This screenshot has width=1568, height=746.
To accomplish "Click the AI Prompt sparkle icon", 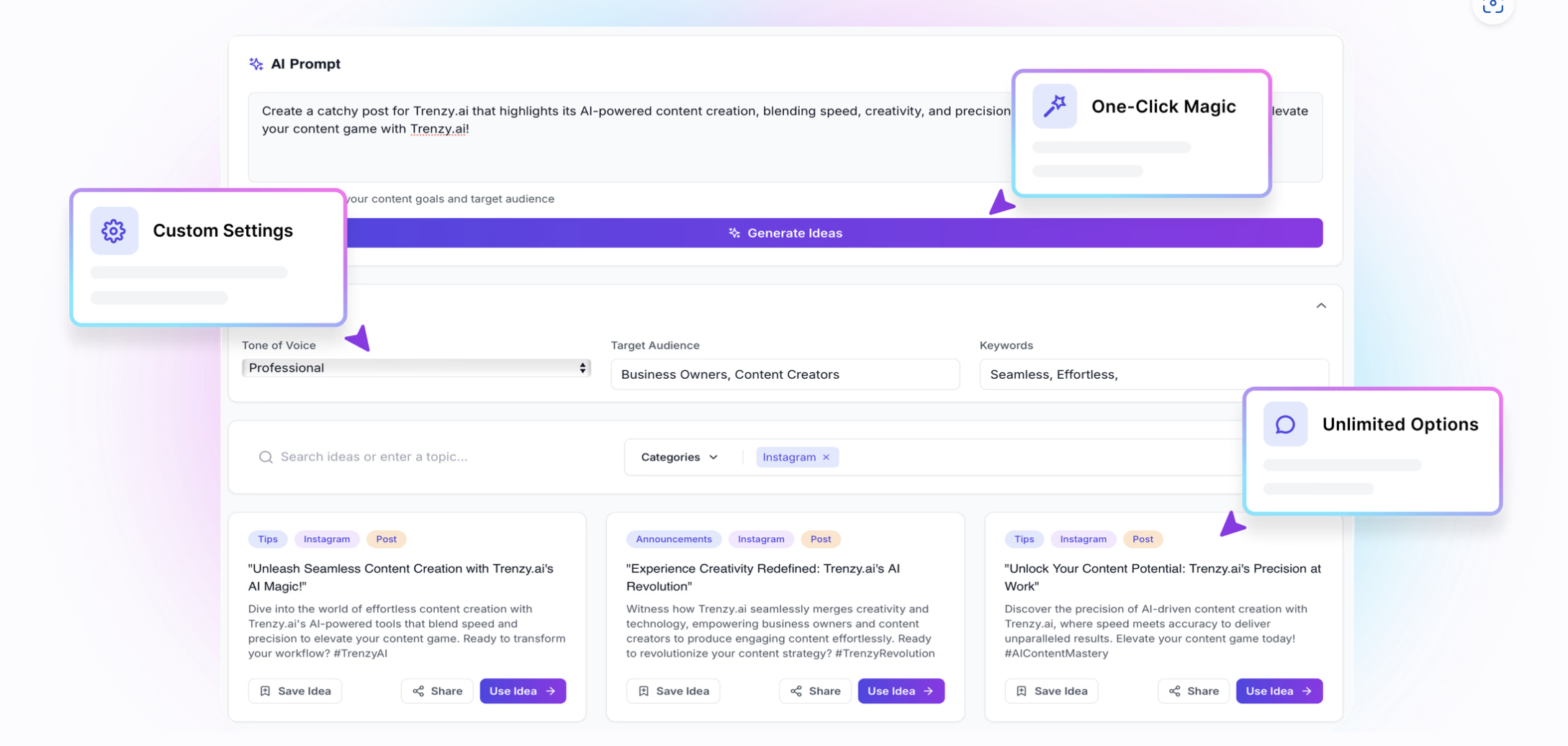I will click(x=256, y=64).
